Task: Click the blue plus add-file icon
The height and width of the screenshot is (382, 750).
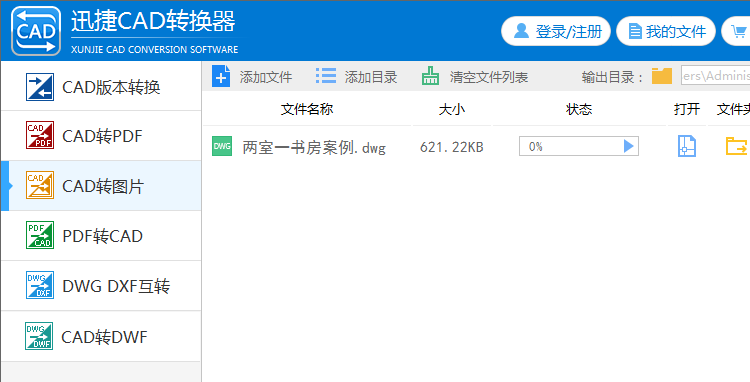Action: click(x=221, y=76)
